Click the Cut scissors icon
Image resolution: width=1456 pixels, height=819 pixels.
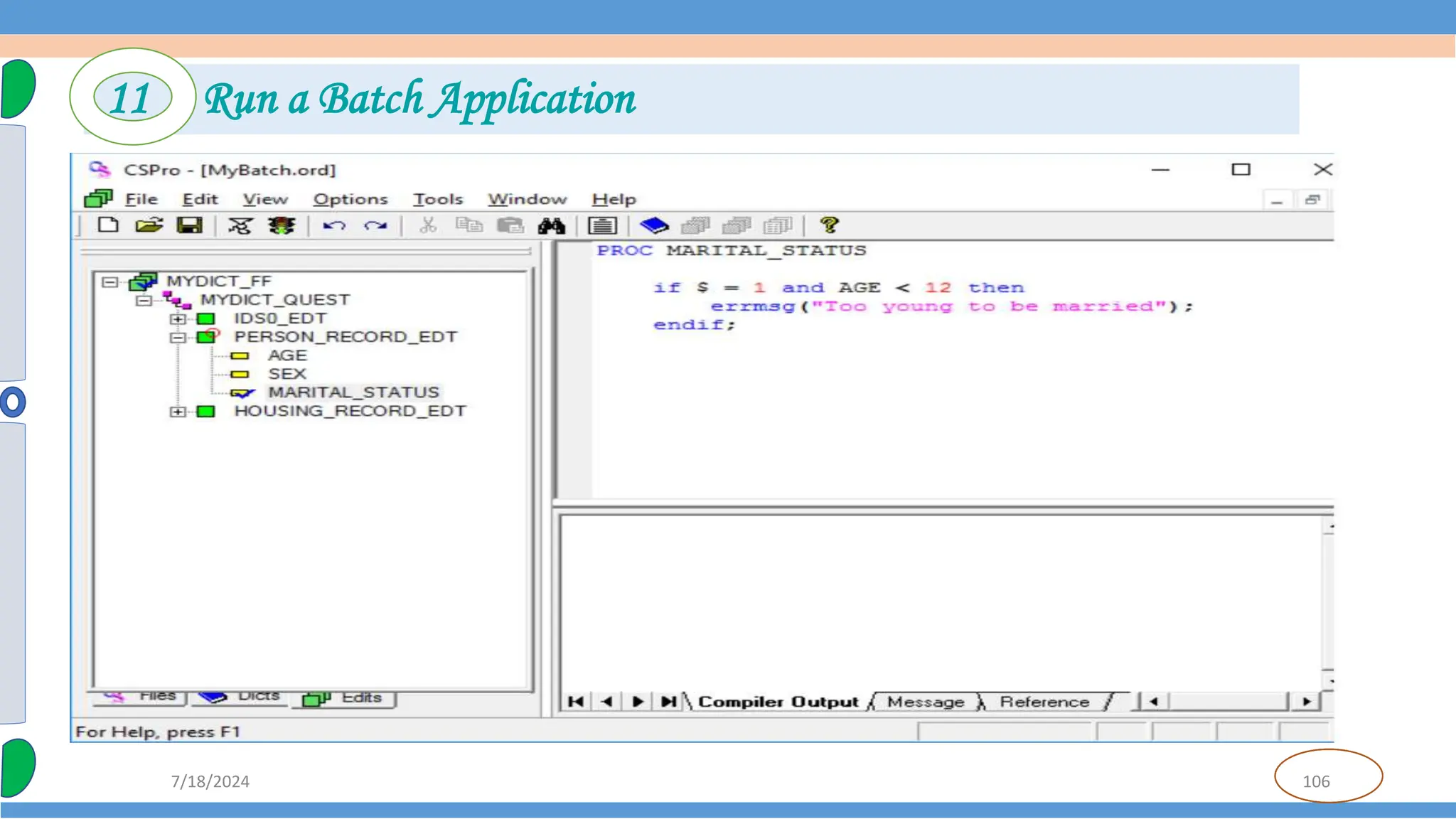428,226
